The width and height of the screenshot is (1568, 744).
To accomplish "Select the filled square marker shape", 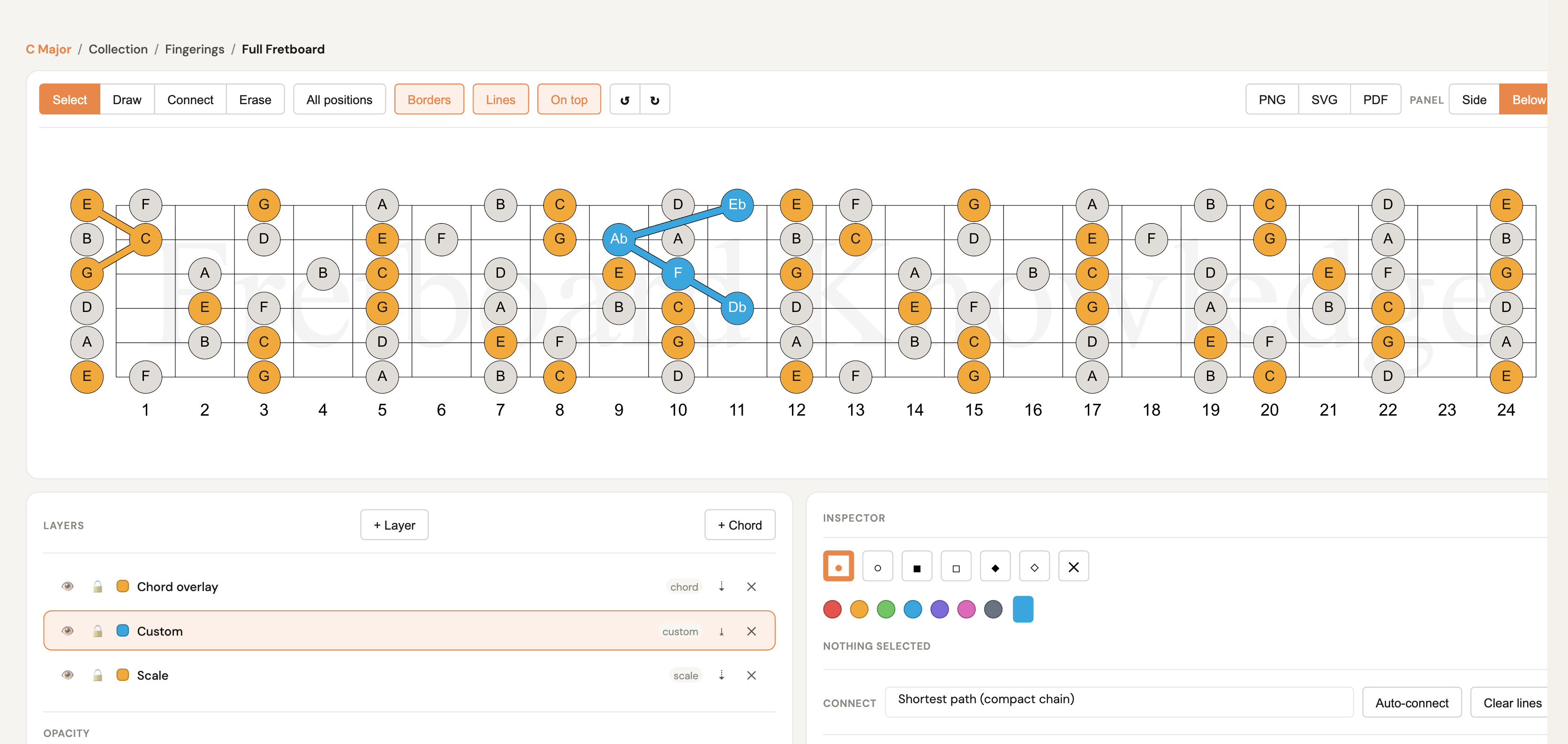I will (x=917, y=567).
